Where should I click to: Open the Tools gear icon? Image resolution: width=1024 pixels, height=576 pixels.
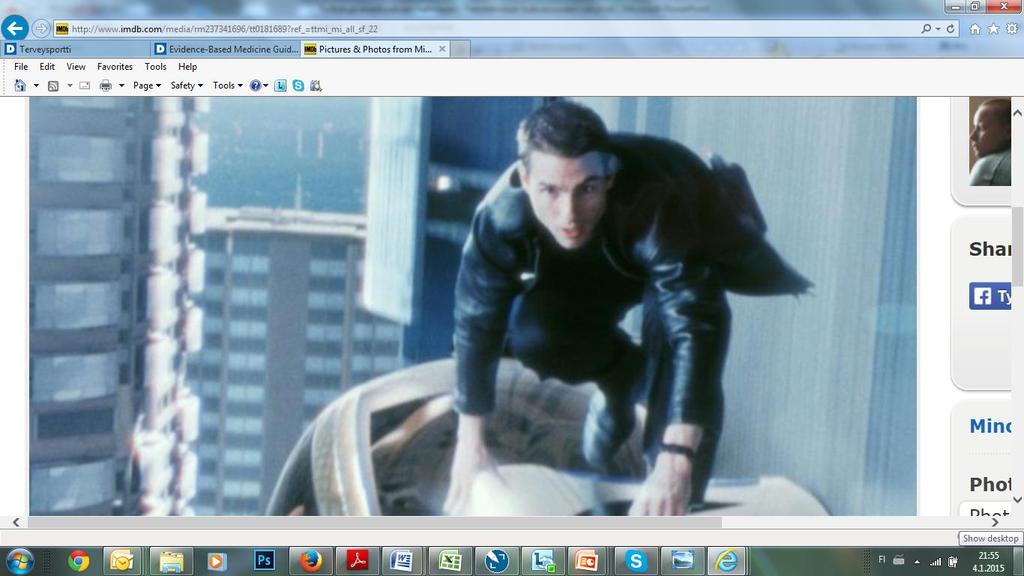[1012, 29]
